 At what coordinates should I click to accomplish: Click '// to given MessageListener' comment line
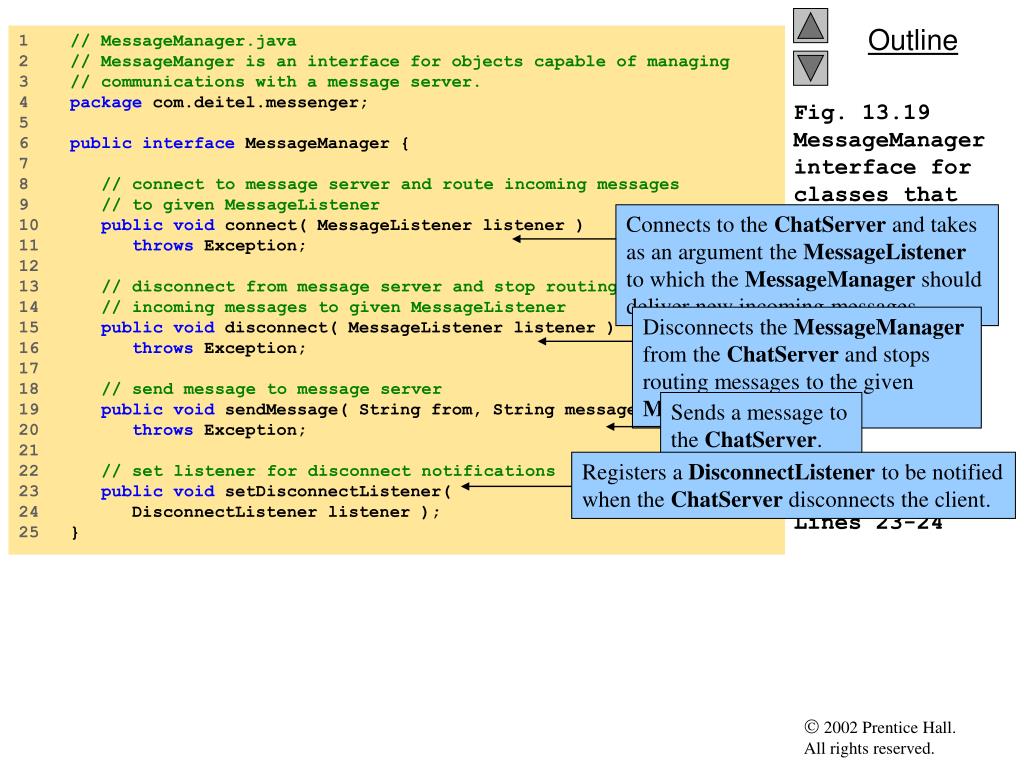click(x=240, y=205)
